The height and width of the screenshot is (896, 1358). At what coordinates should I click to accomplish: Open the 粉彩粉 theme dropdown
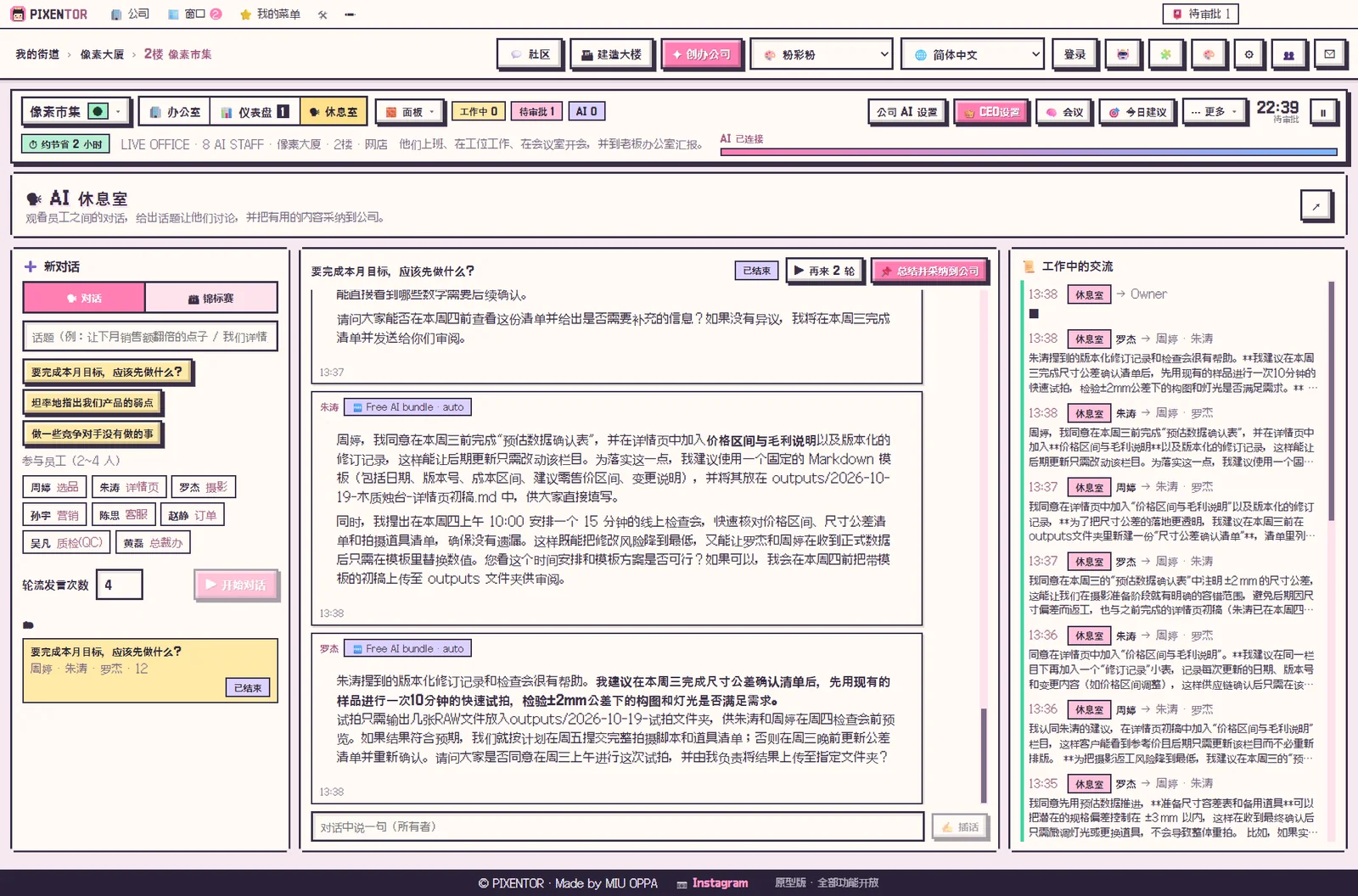[x=822, y=54]
